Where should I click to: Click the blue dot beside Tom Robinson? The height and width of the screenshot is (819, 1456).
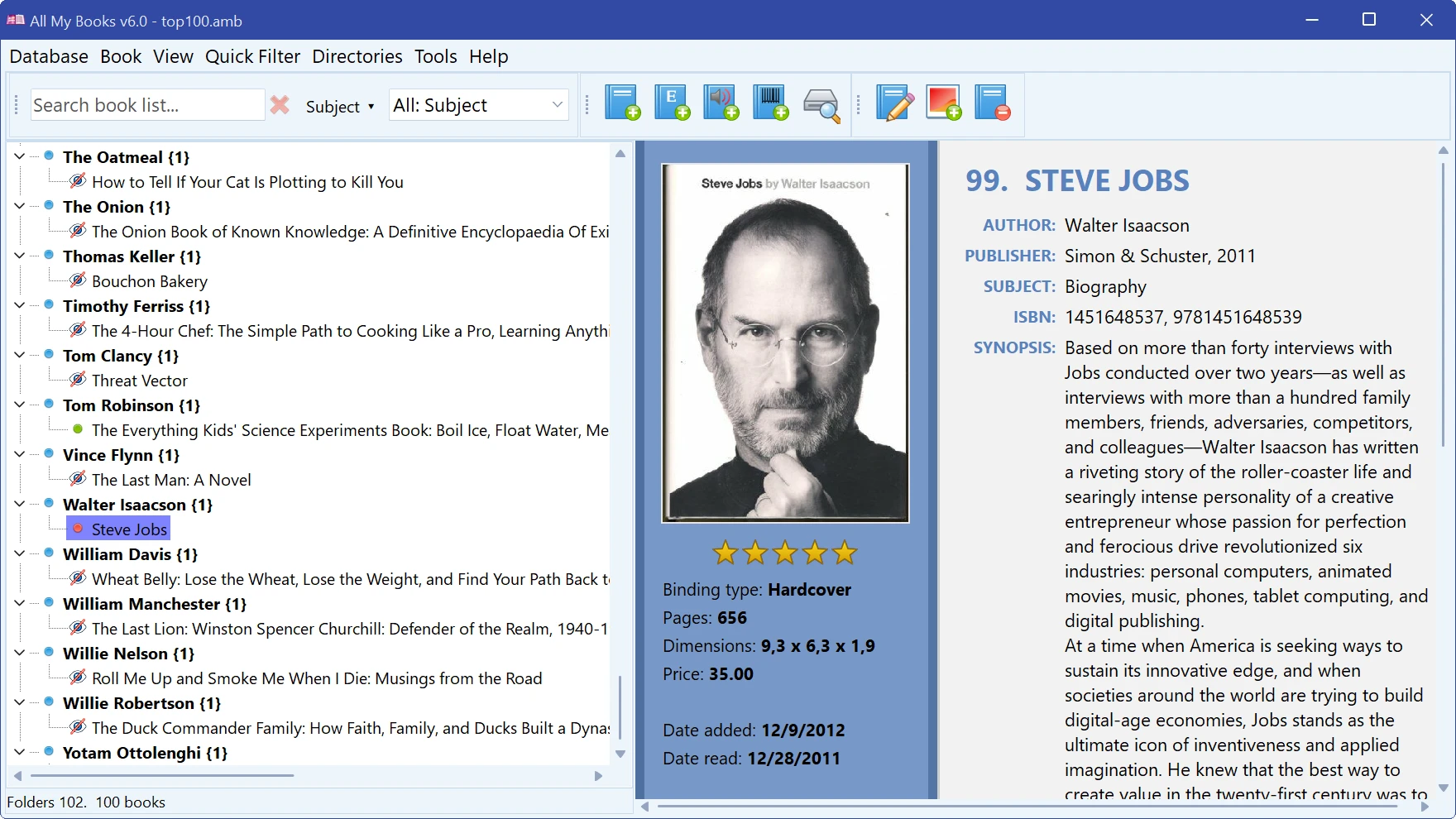[x=49, y=404]
